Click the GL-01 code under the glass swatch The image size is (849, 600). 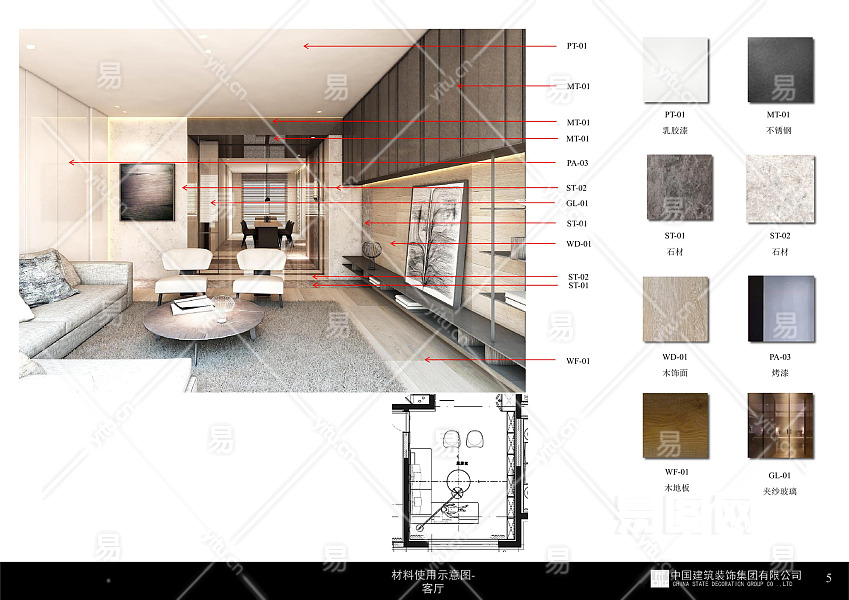click(780, 476)
